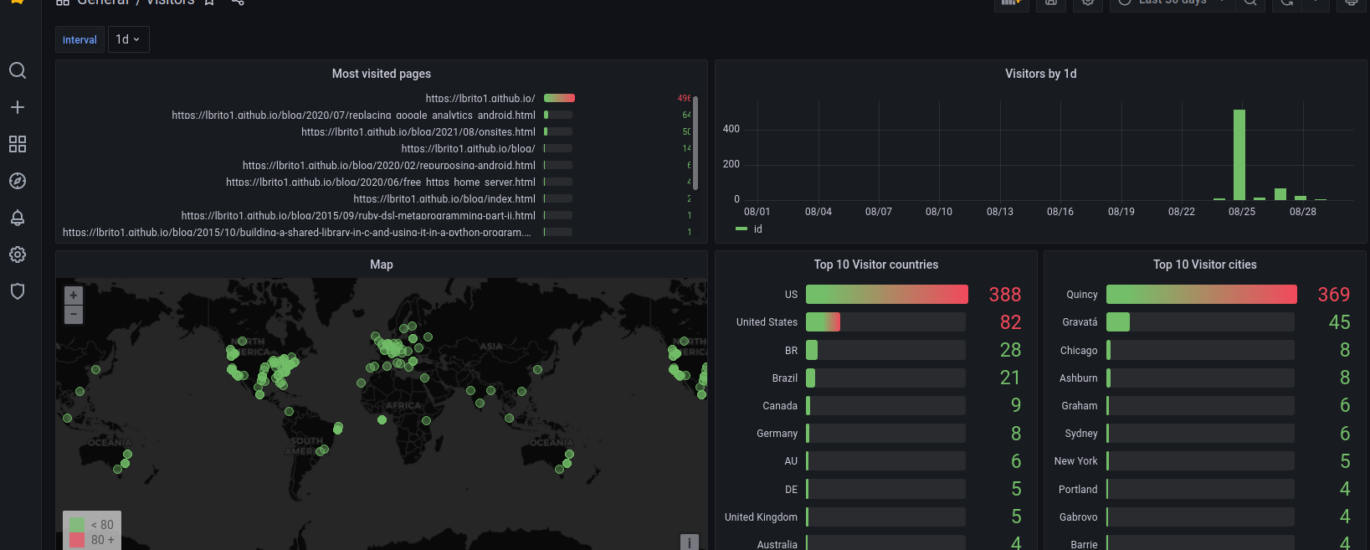Select the https://lbrito1.github.io/ page row
1370x550 pixels.
pyautogui.click(x=480, y=98)
